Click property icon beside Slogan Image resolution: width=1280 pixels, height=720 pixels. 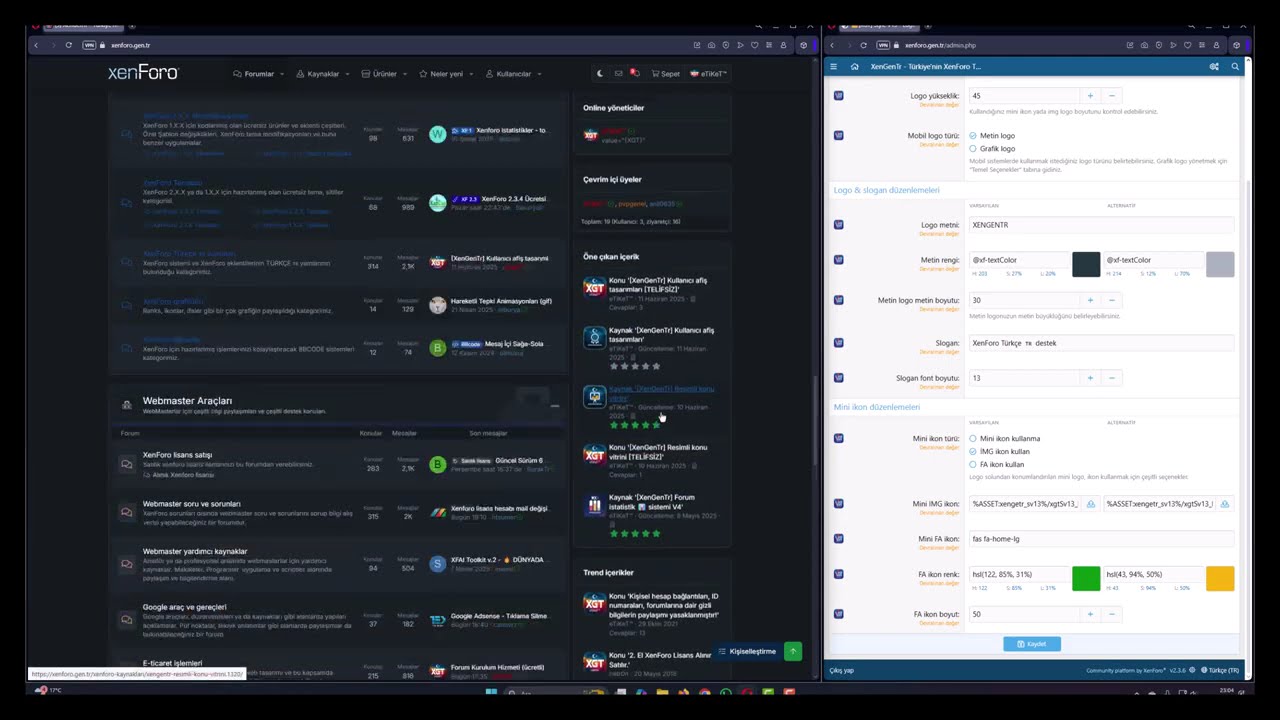(838, 343)
